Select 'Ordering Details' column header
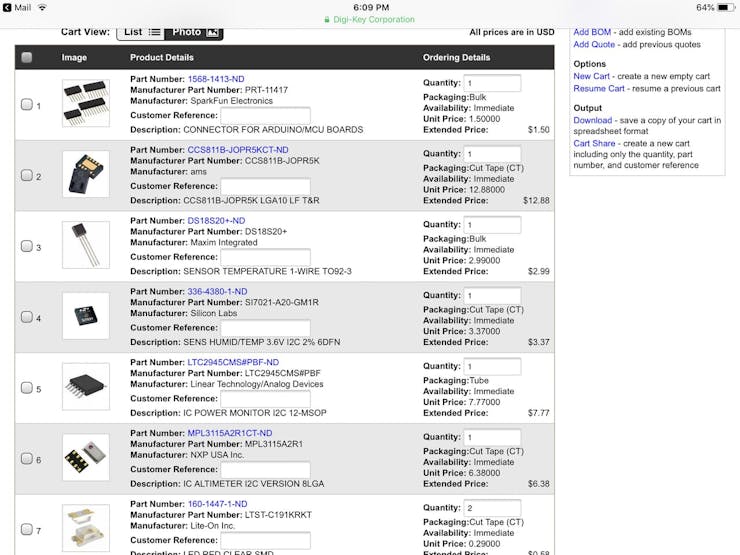Viewport: 740px width, 555px height. [456, 58]
